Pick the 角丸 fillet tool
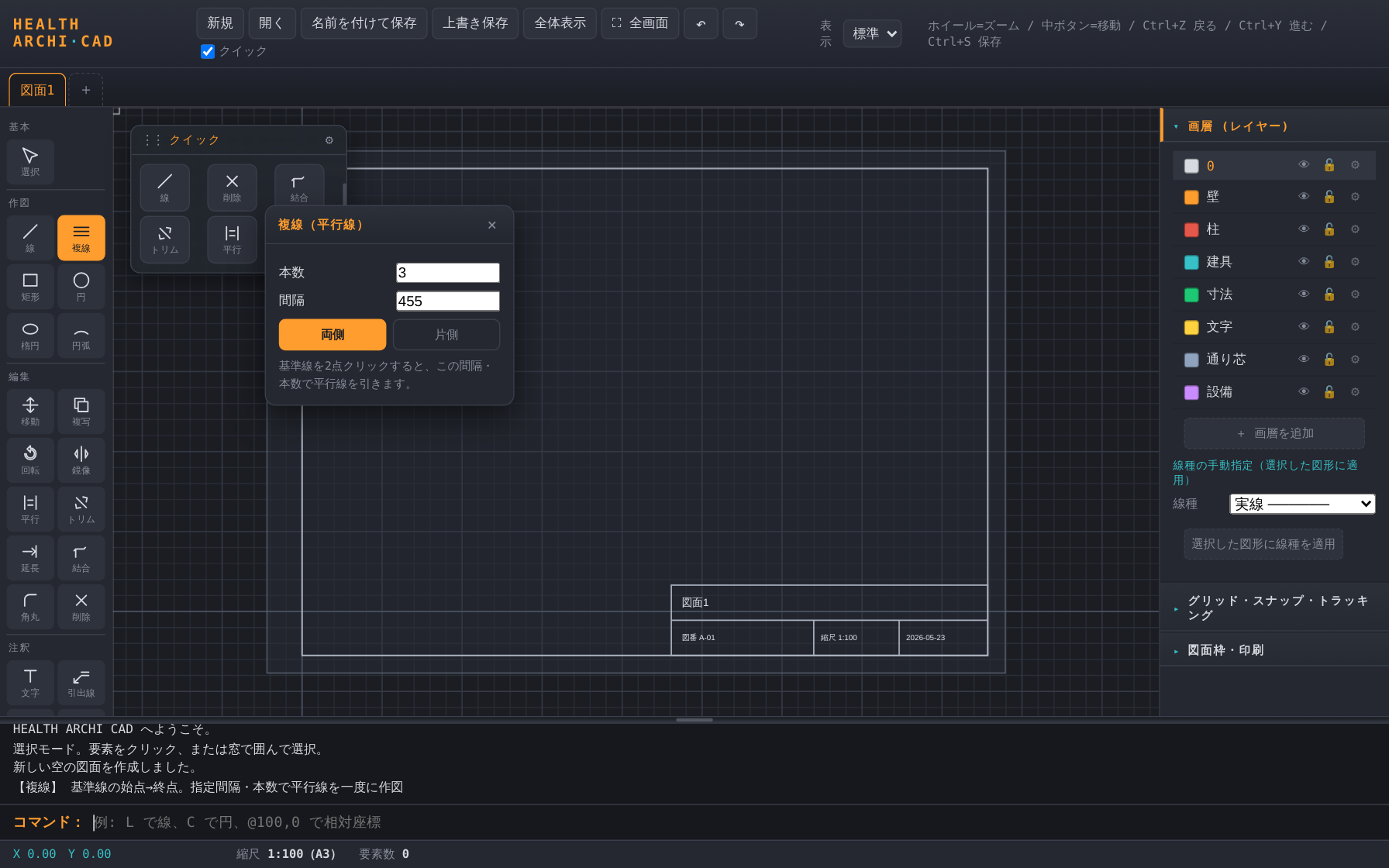The image size is (1389, 868). [30, 607]
